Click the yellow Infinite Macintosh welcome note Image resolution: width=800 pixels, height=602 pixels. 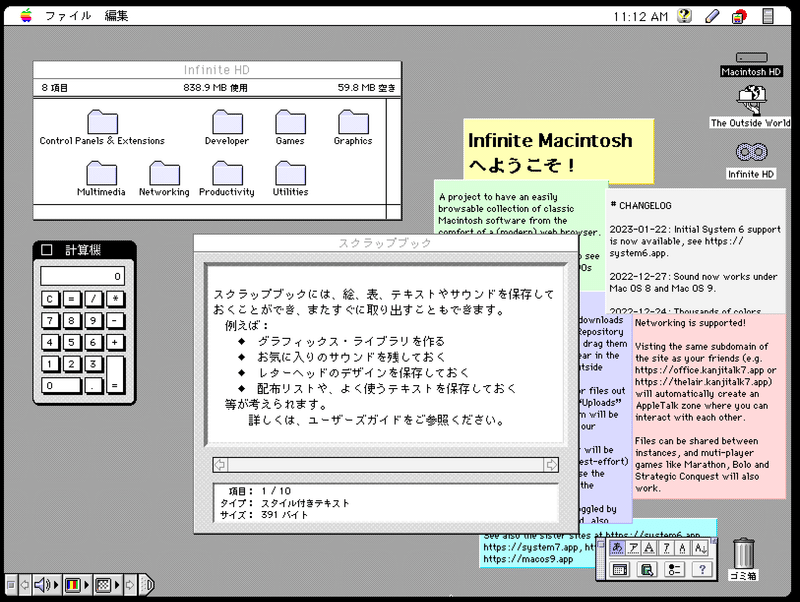[559, 151]
